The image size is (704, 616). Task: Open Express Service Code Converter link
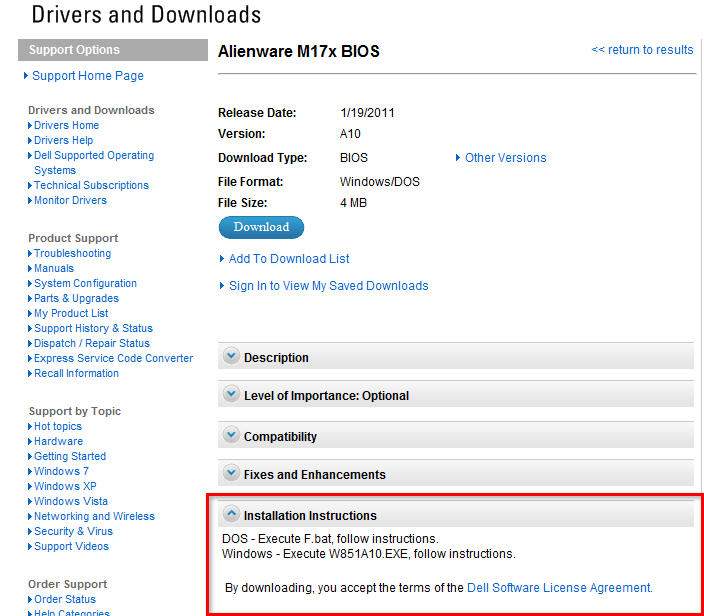pos(114,358)
